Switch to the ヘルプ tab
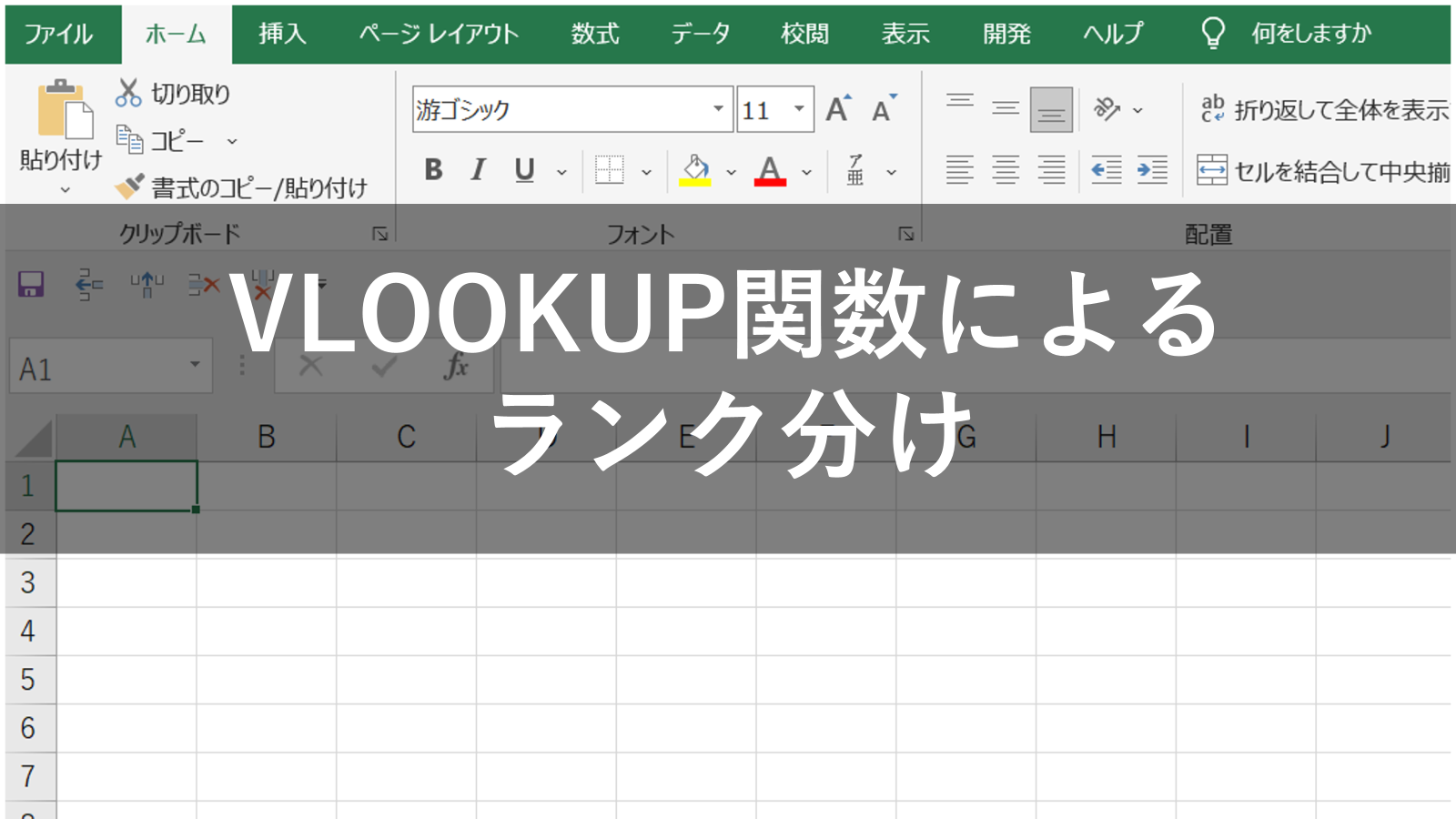 1113,34
